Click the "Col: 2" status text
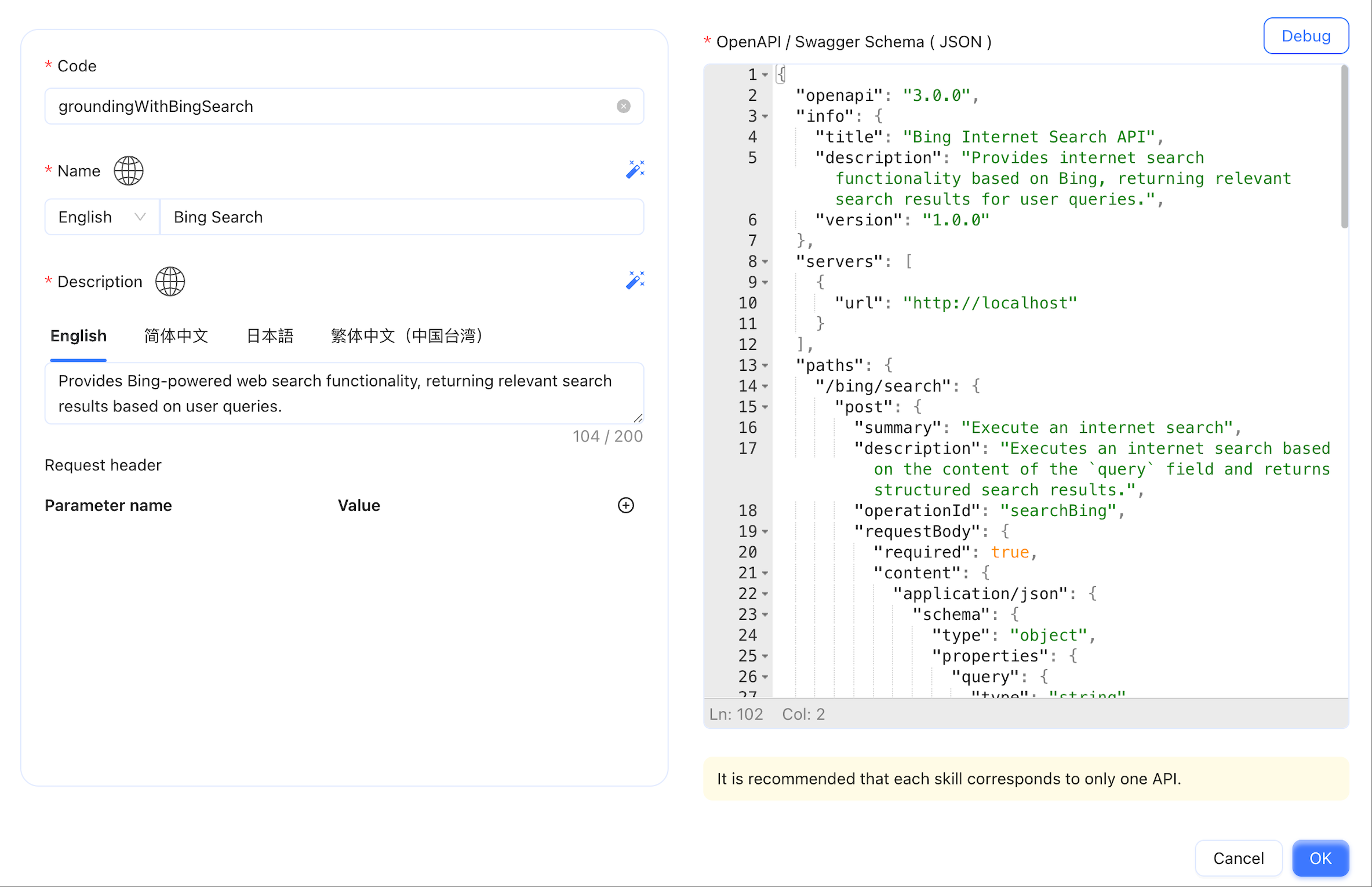This screenshot has width=1372, height=887. (x=803, y=714)
